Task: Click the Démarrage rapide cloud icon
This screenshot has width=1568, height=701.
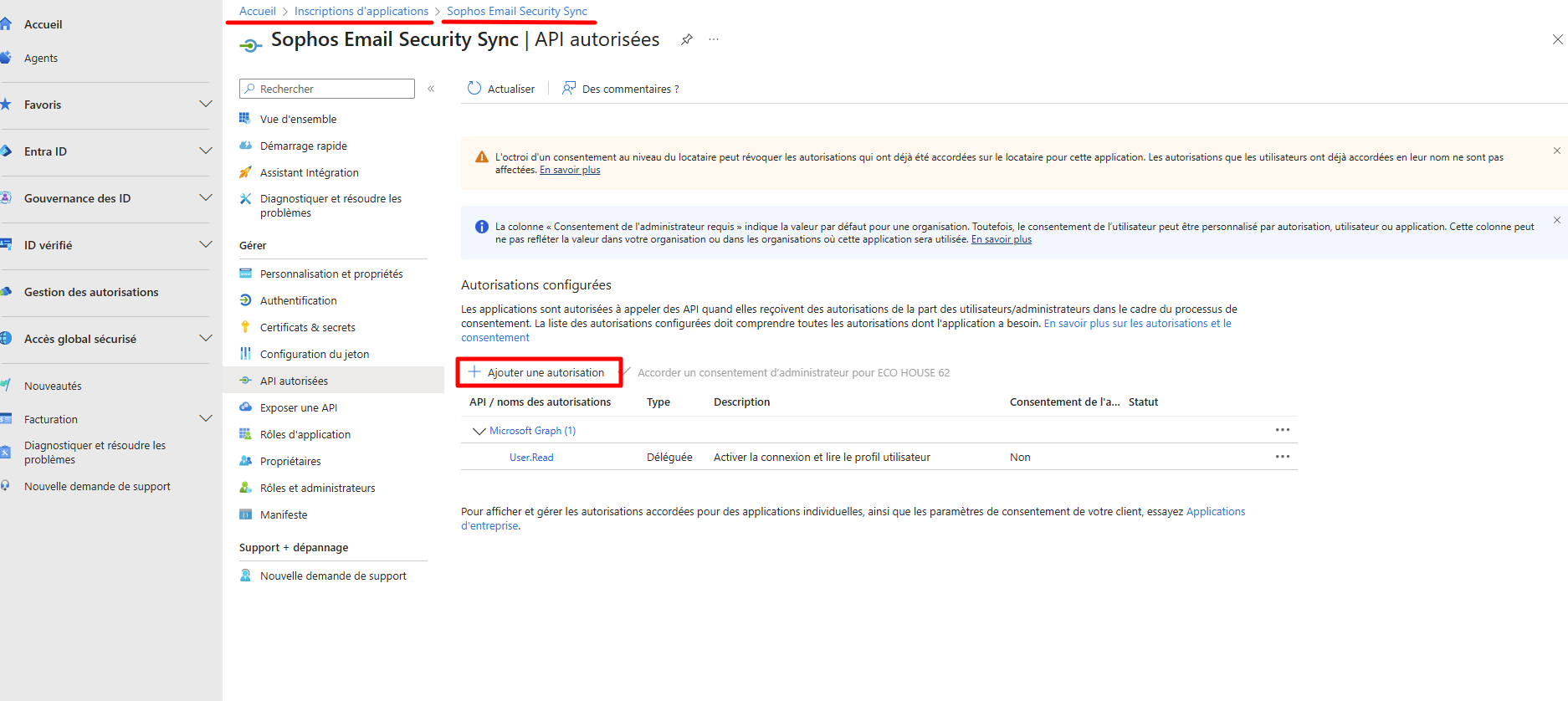Action: click(245, 146)
